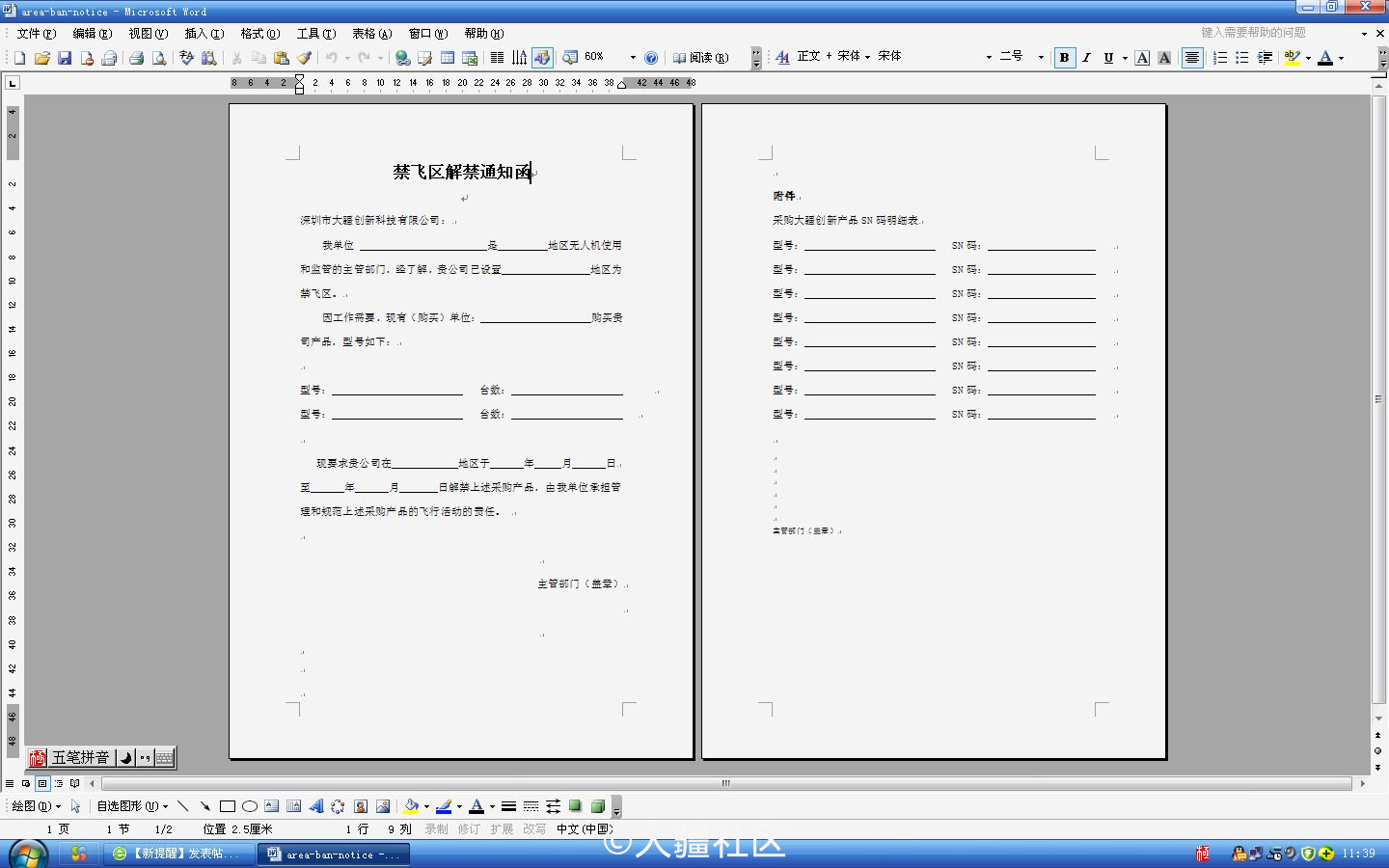The image size is (1389, 868).
Task: Select the Rectangle drawing tool
Action: [228, 806]
